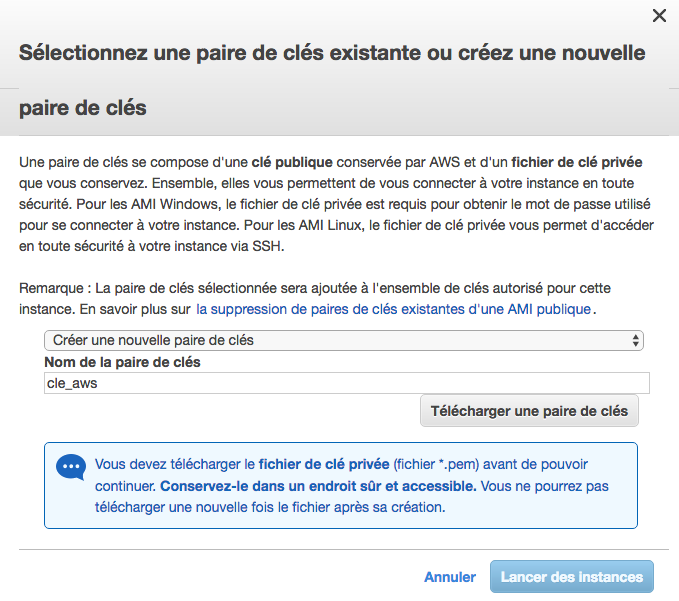Focus the key pair name field 'cle_aws'
The width and height of the screenshot is (679, 601).
[347, 382]
